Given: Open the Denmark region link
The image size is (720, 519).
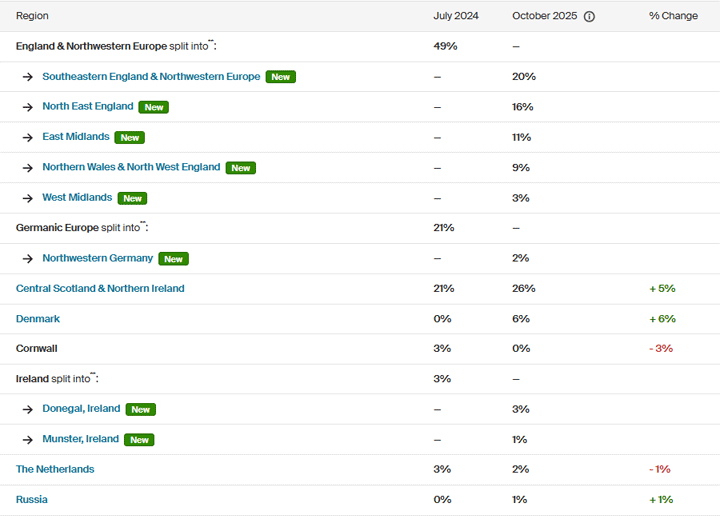Looking at the screenshot, I should (x=38, y=318).
